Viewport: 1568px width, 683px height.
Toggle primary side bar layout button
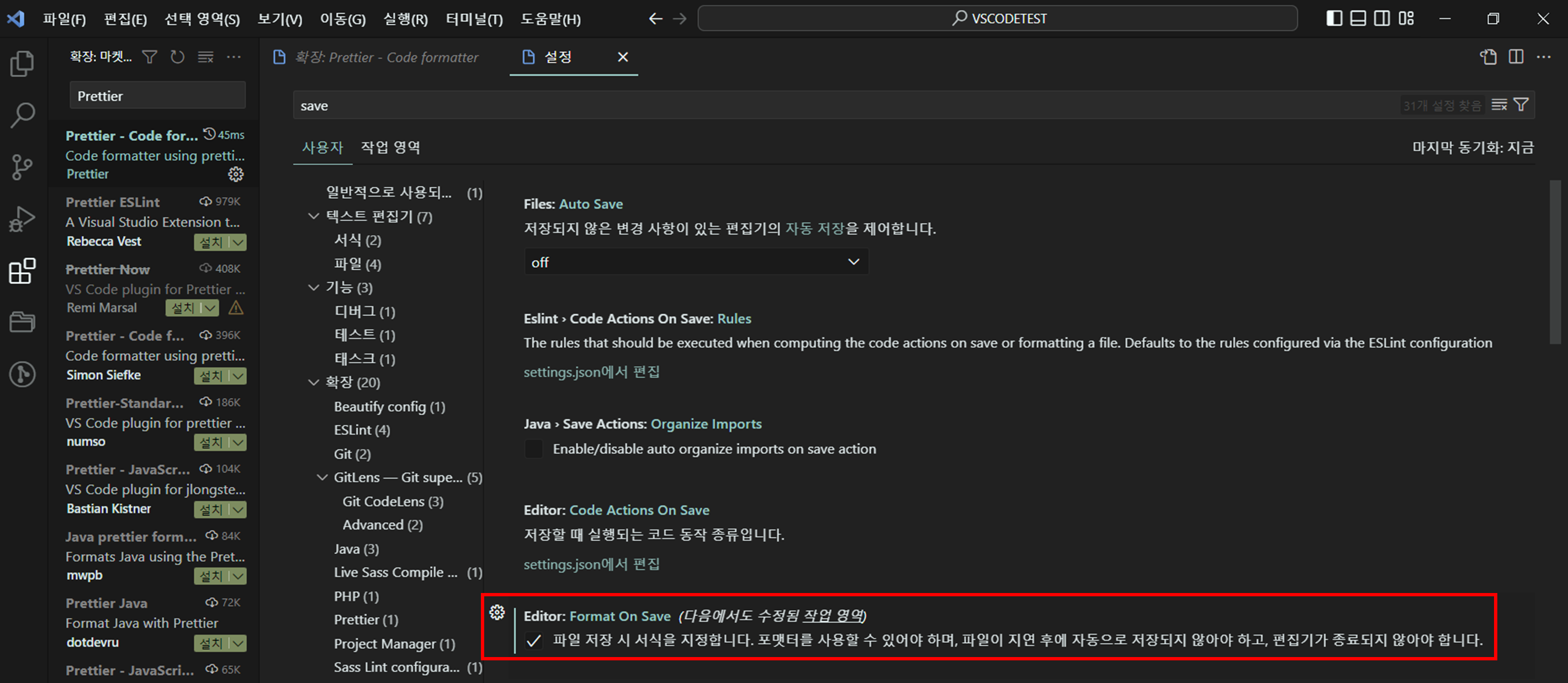click(x=1334, y=19)
